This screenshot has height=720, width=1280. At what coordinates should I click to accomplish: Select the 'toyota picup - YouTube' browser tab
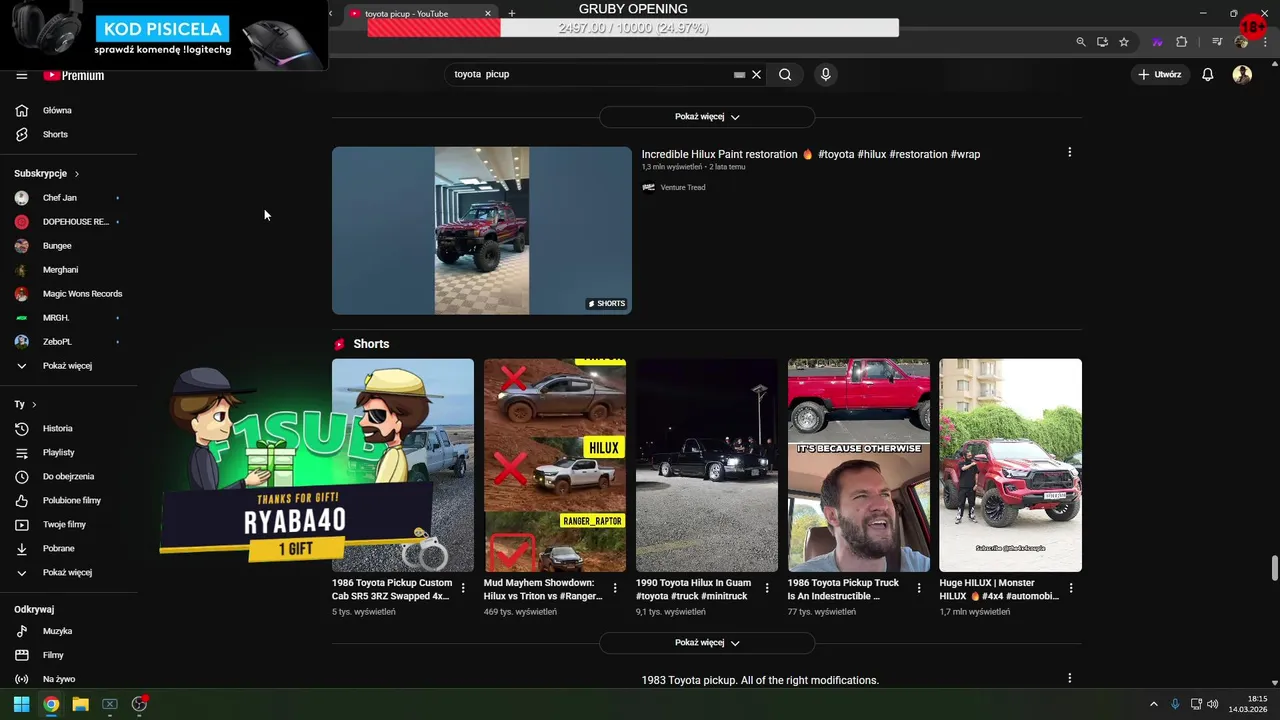pyautogui.click(x=420, y=13)
